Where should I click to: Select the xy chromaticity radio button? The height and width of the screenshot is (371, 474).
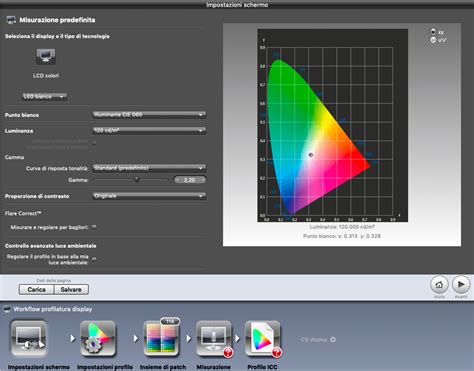click(433, 32)
